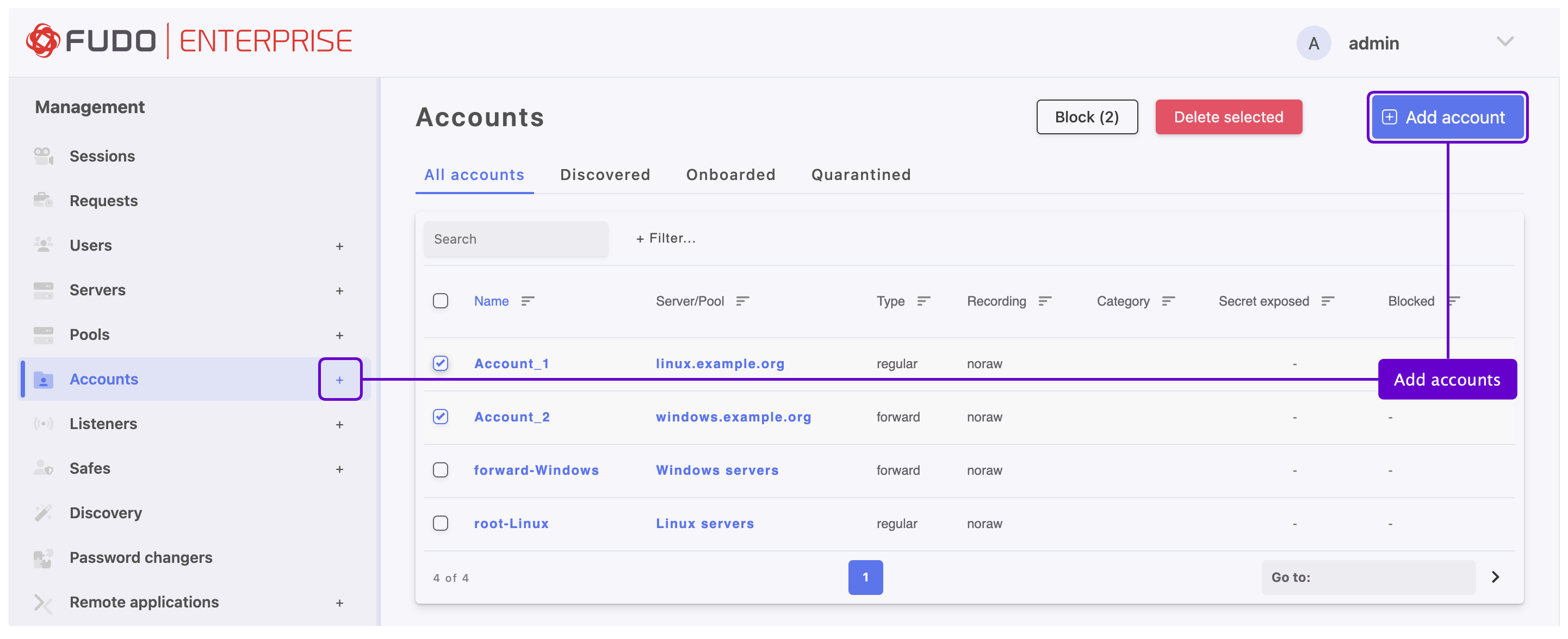Select the Password changers puzzle icon
Viewport: 1568px width, 639px height.
coord(43,557)
